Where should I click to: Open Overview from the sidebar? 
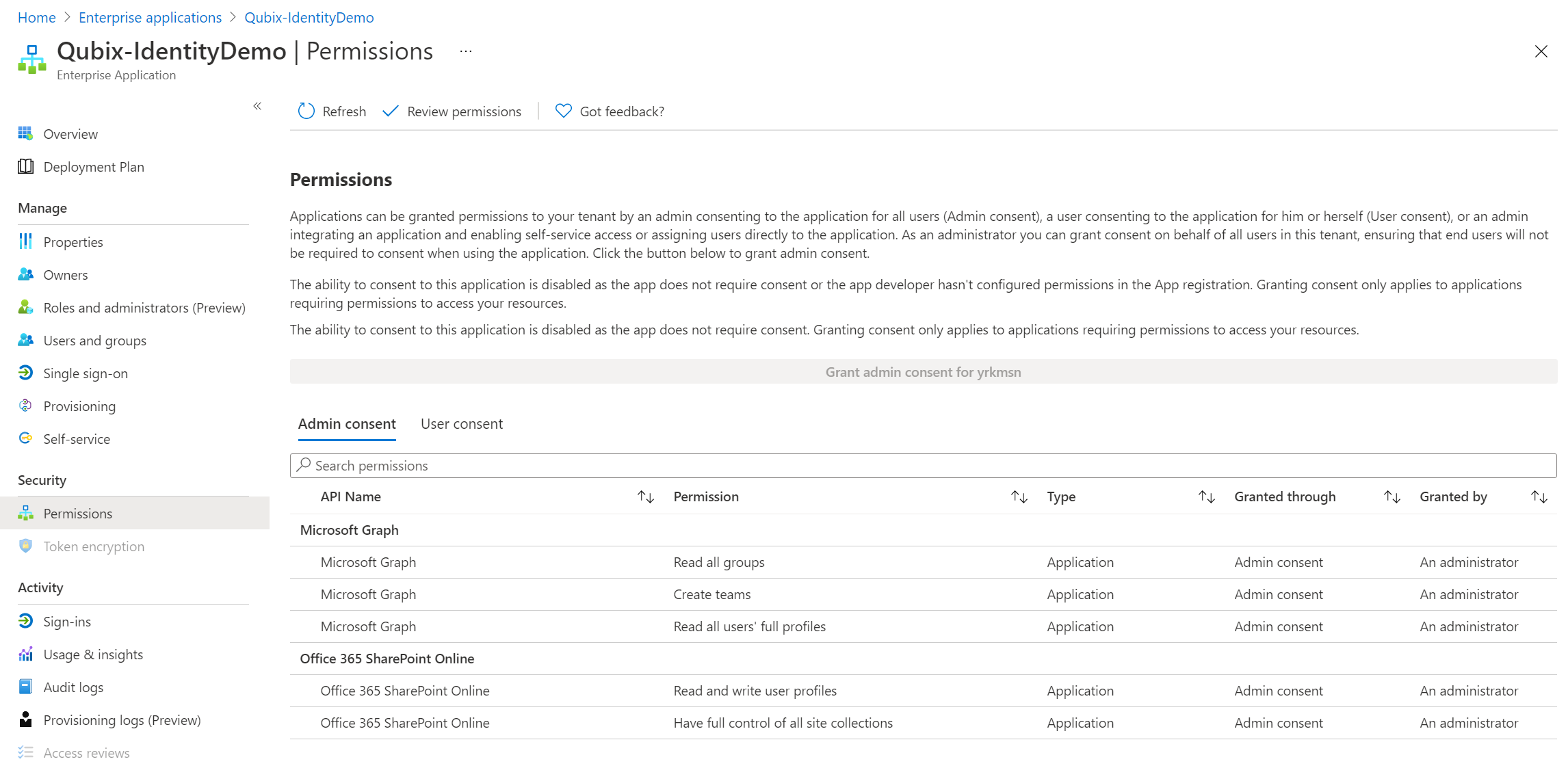(70, 134)
